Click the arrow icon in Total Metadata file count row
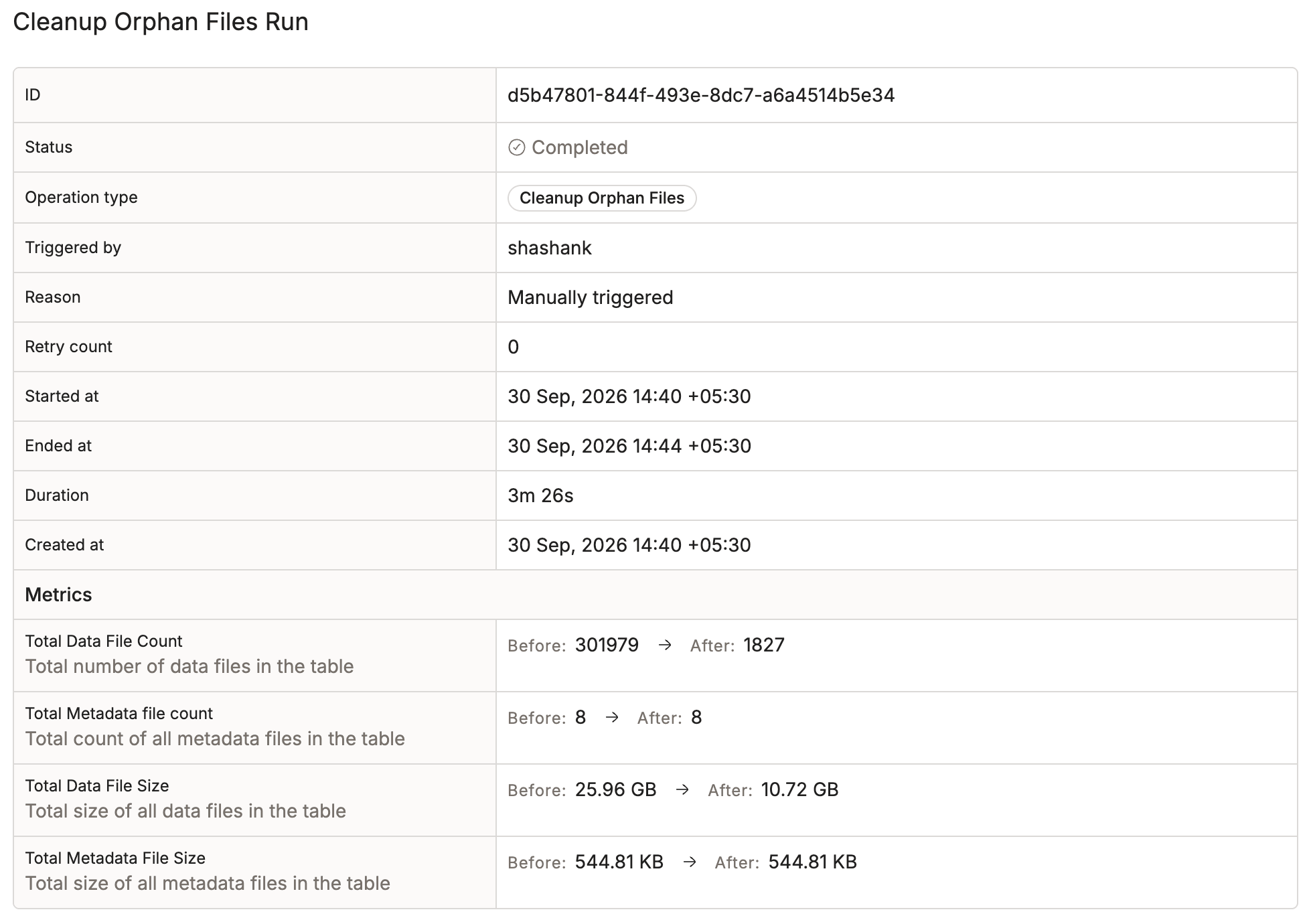The height and width of the screenshot is (924, 1311). tap(612, 717)
